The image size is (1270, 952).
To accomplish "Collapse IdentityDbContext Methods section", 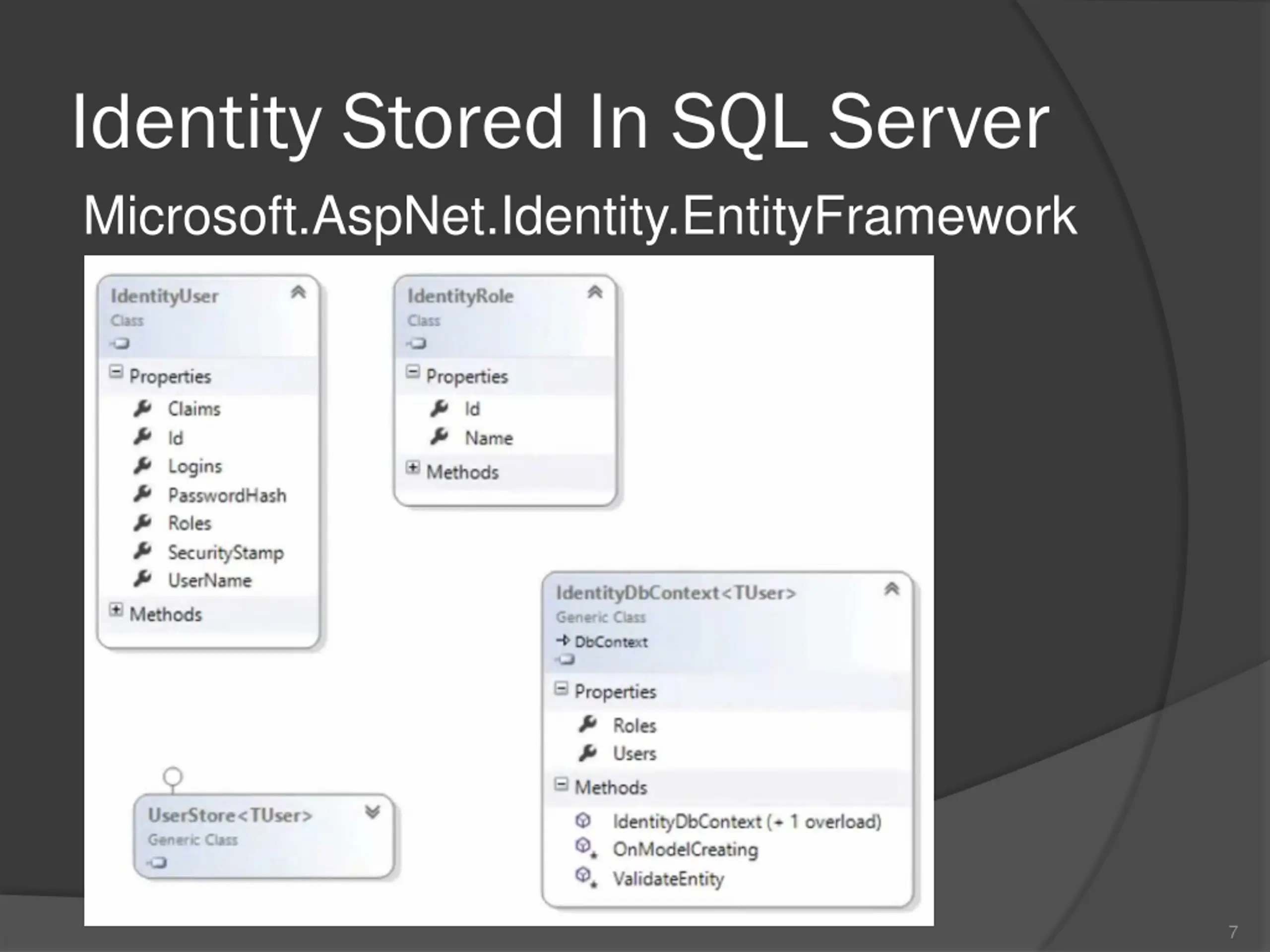I will (x=562, y=784).
